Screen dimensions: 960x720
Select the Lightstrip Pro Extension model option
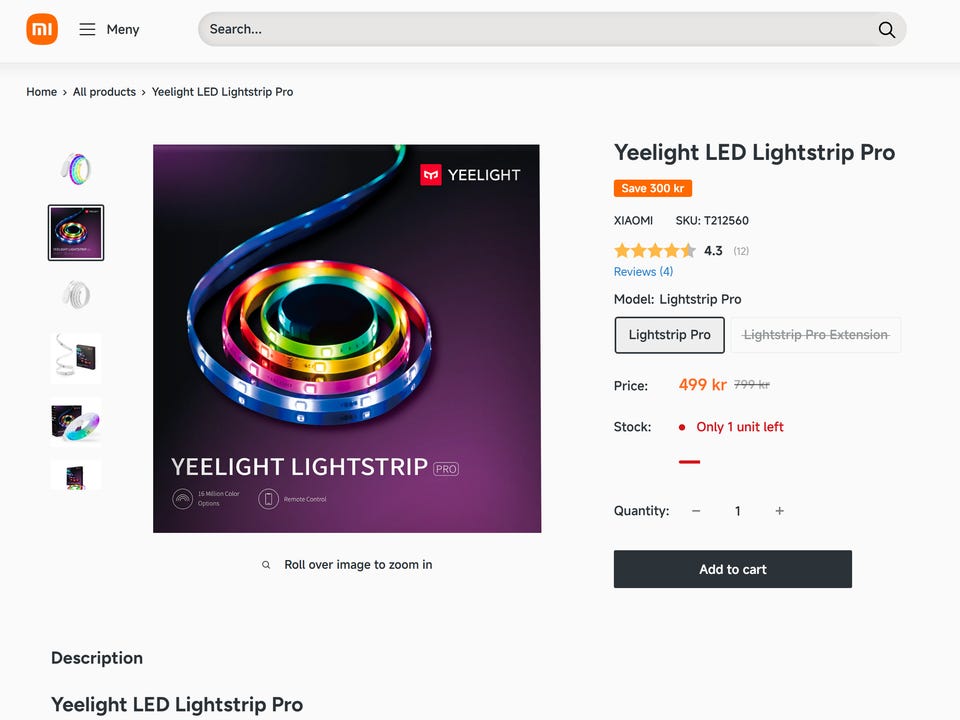(815, 335)
